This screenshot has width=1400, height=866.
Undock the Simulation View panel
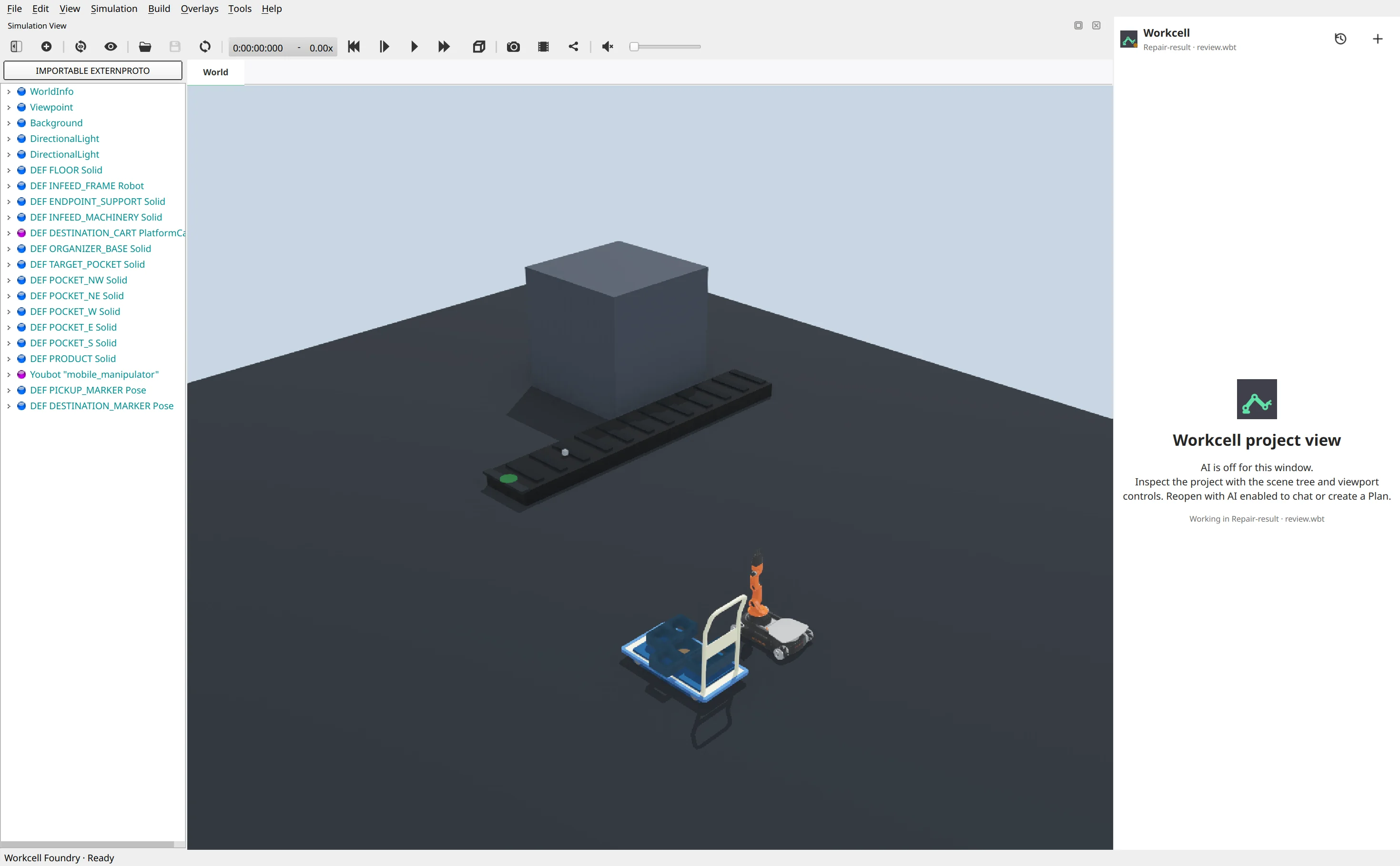[x=1078, y=26]
